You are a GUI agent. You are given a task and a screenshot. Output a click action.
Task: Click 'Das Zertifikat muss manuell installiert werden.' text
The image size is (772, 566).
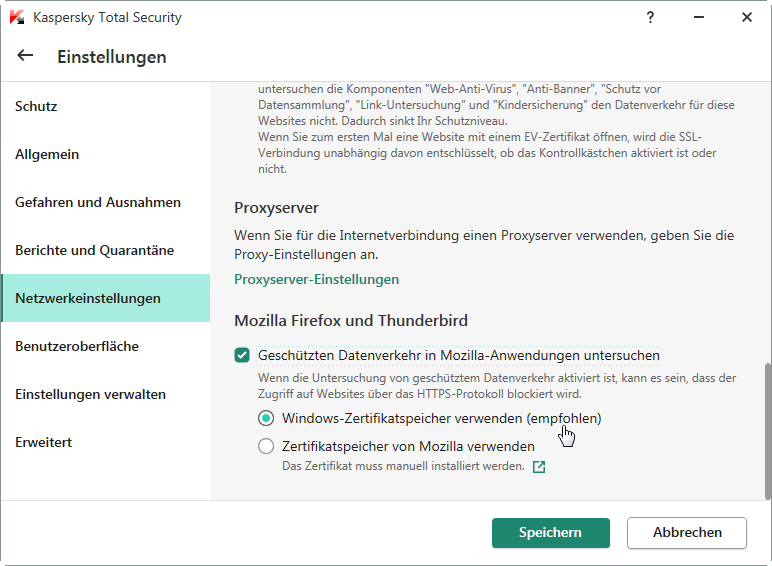click(x=403, y=466)
